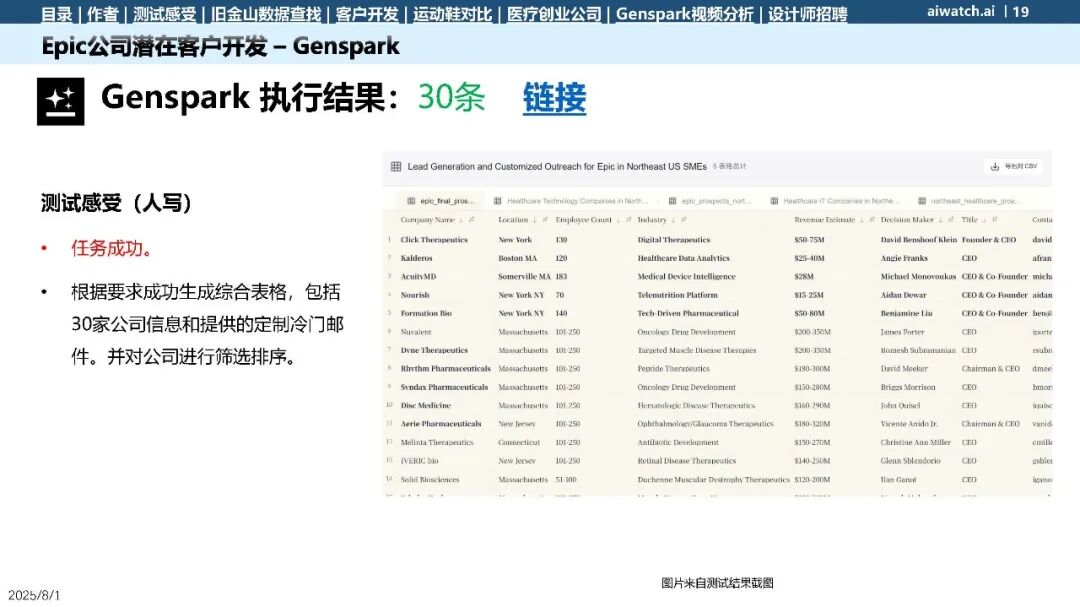Jump to 运动鞋对比 section in navigation
The height and width of the screenshot is (607, 1080).
pos(453,14)
